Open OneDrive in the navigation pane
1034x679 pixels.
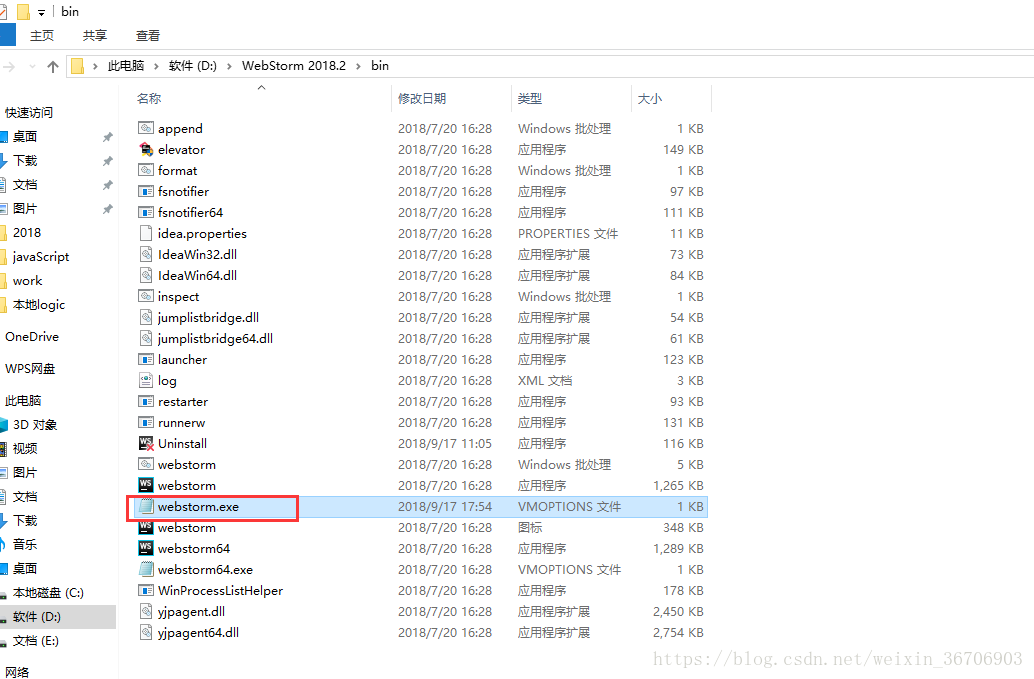point(32,337)
